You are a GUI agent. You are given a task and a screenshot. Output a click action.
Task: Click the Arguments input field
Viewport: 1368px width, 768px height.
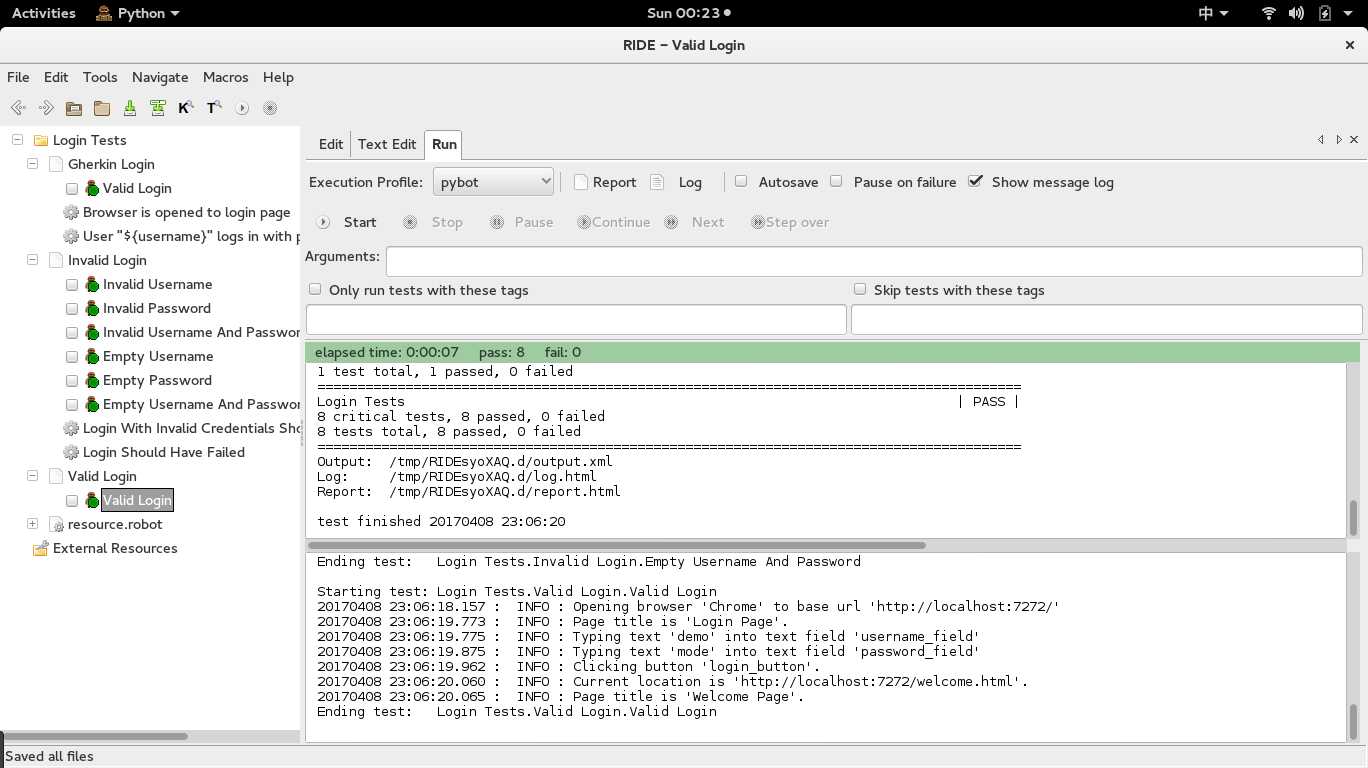(x=874, y=261)
